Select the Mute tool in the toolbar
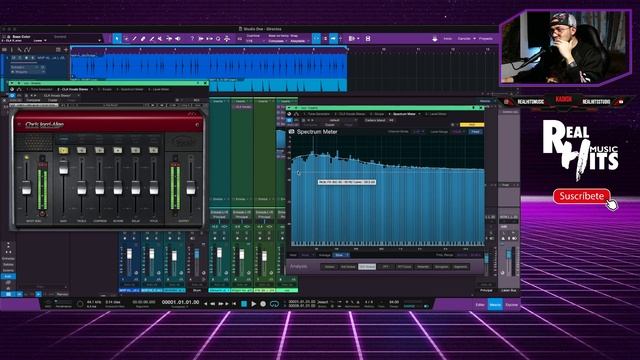 tap(160, 38)
